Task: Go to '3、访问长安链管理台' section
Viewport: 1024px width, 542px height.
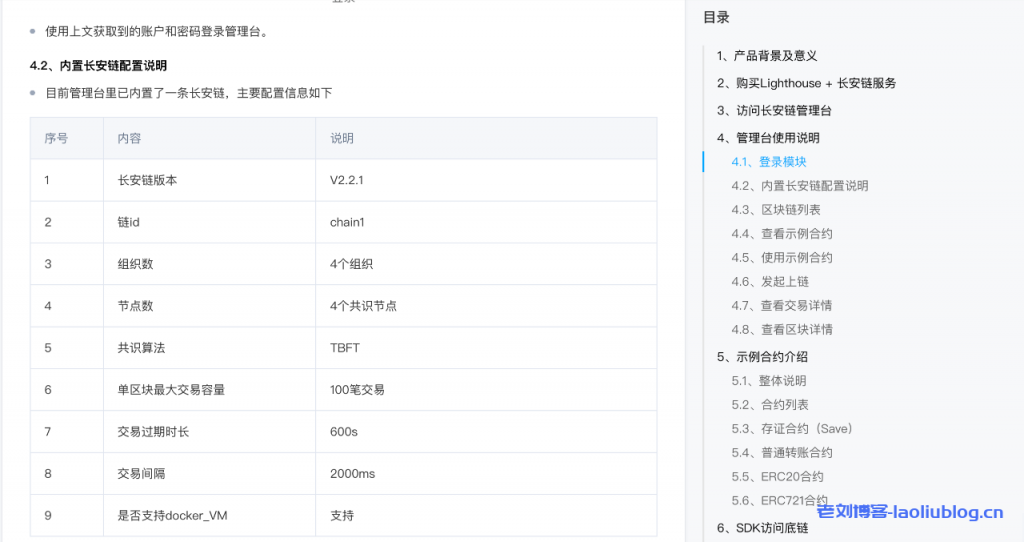Action: (773, 111)
